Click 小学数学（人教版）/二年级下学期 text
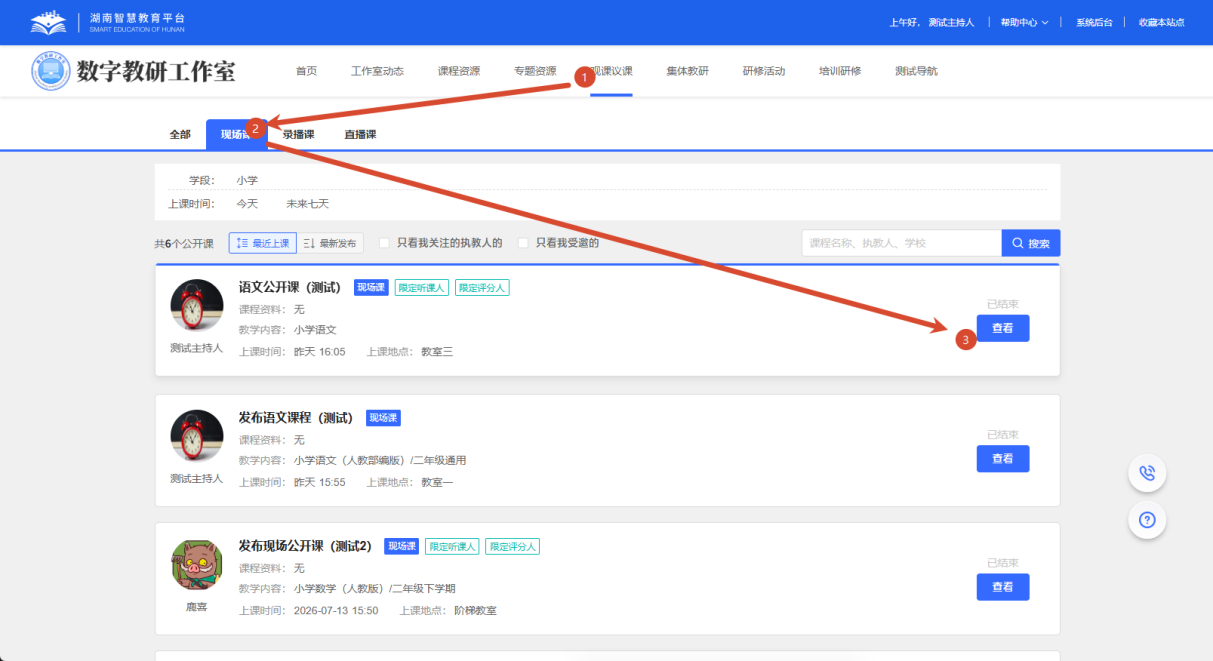 point(375,588)
